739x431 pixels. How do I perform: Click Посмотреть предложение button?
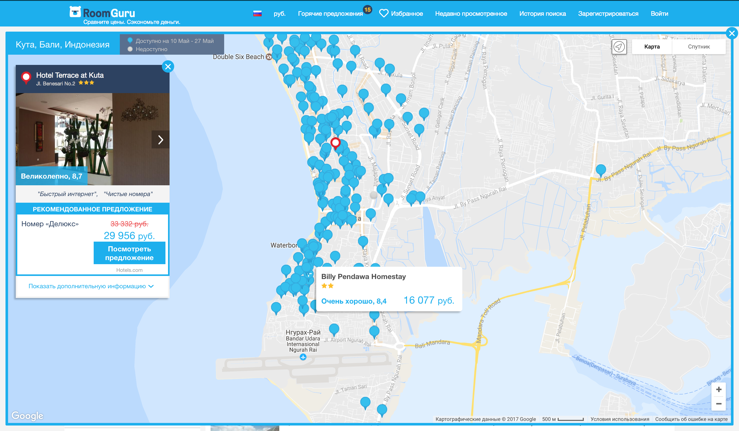tap(130, 253)
